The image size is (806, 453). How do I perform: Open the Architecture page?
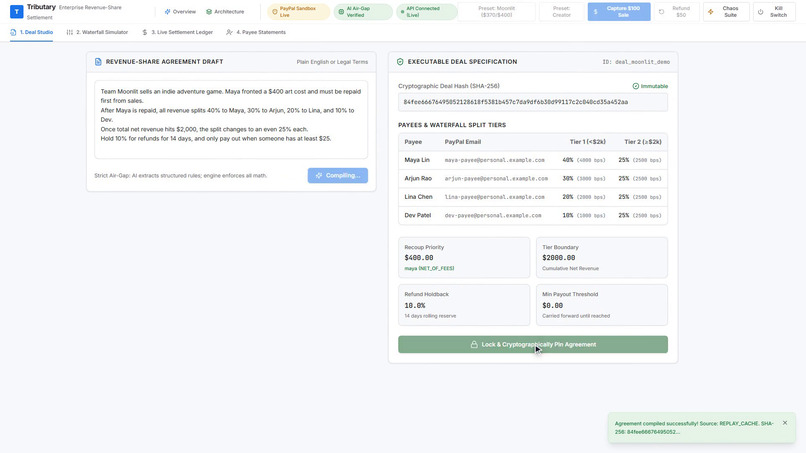(x=225, y=11)
